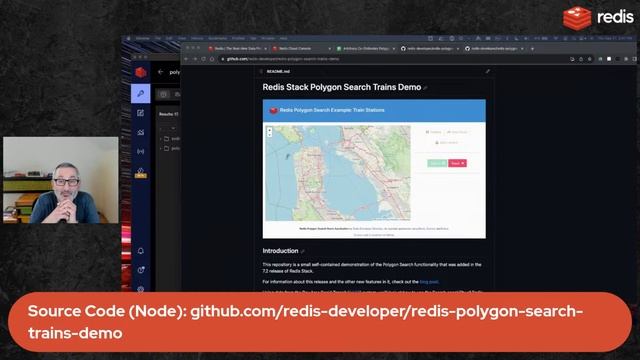
Task: Open the train stations map screenshot in README
Action: [374, 169]
